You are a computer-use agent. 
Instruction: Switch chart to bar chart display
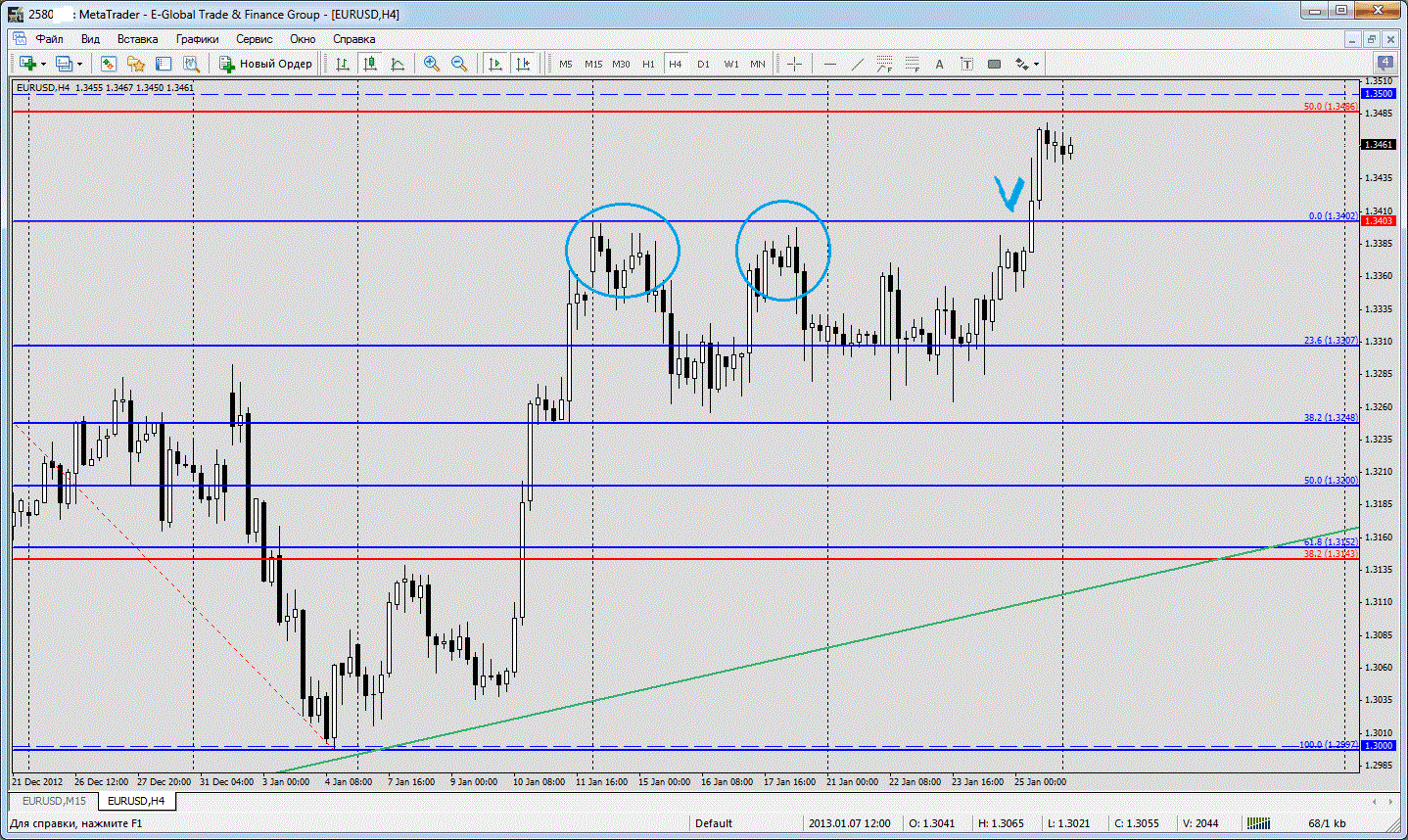pos(343,64)
